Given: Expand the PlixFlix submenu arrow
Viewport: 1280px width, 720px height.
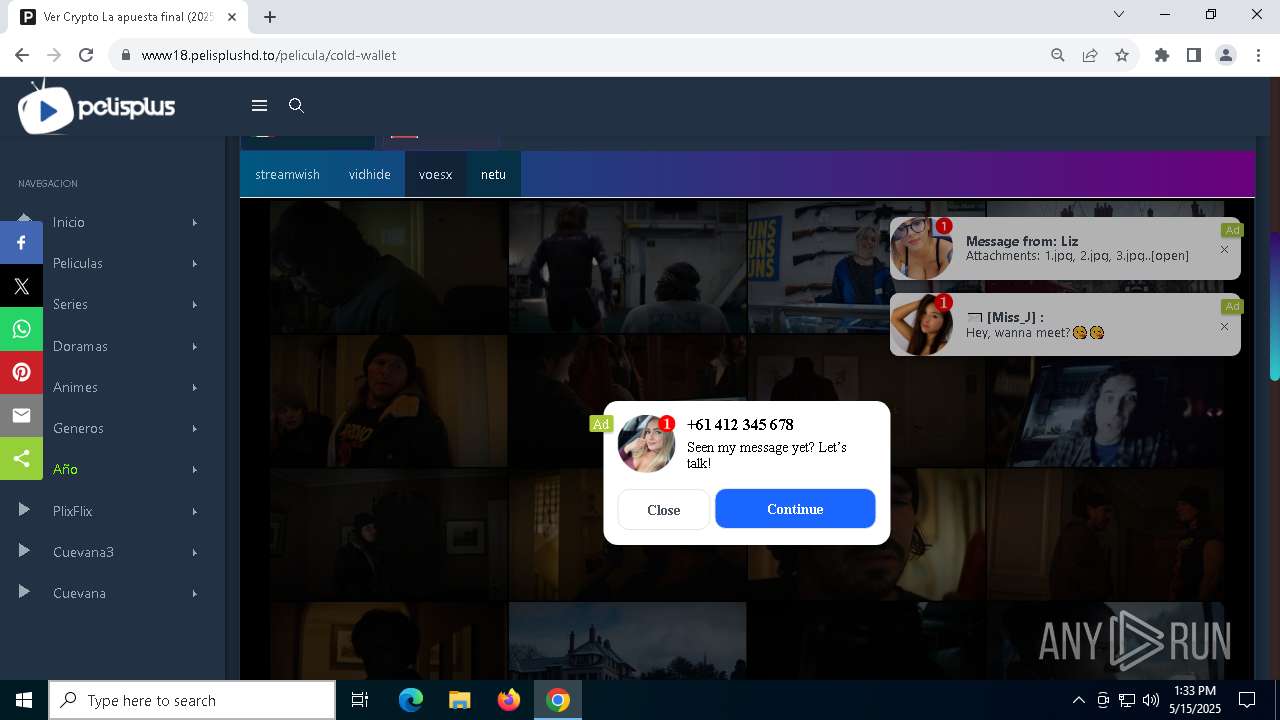Looking at the screenshot, I should click(195, 511).
